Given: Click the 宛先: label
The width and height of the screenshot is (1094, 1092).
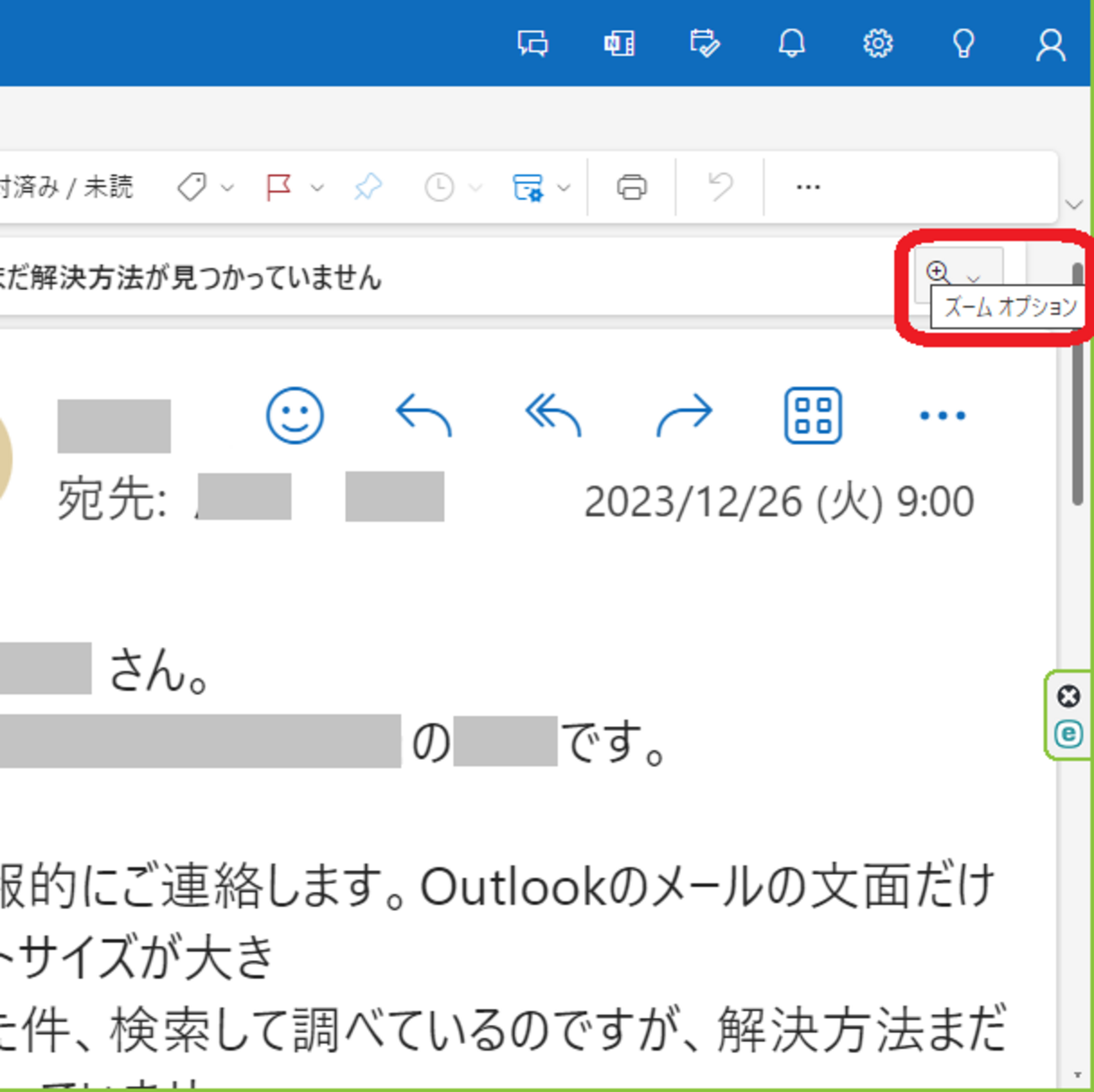Looking at the screenshot, I should point(112,499).
